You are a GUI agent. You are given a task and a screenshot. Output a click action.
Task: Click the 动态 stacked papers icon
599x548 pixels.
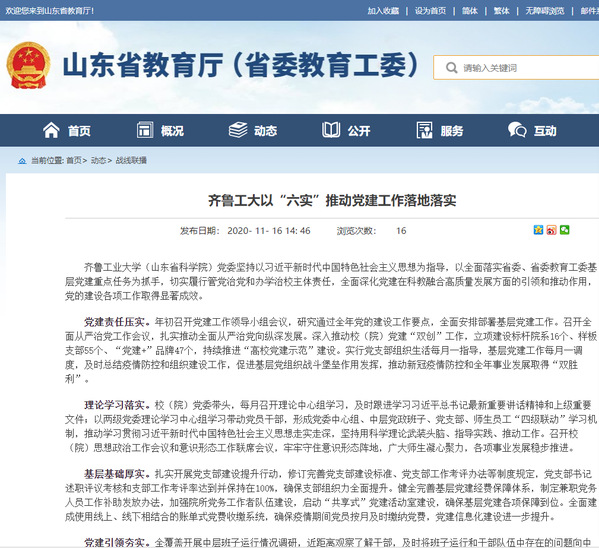(238, 130)
